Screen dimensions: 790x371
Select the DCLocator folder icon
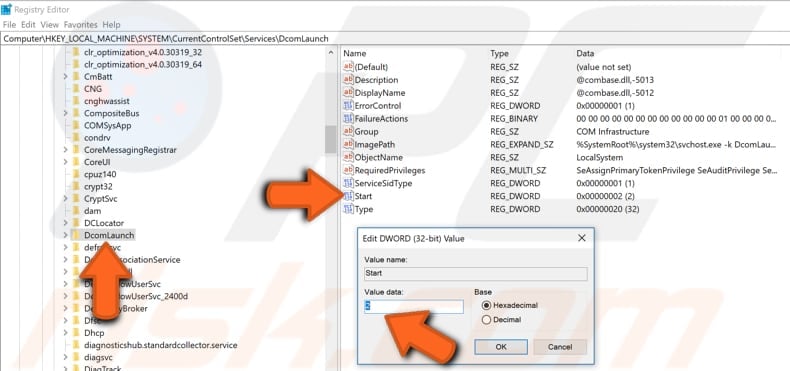(x=76, y=223)
